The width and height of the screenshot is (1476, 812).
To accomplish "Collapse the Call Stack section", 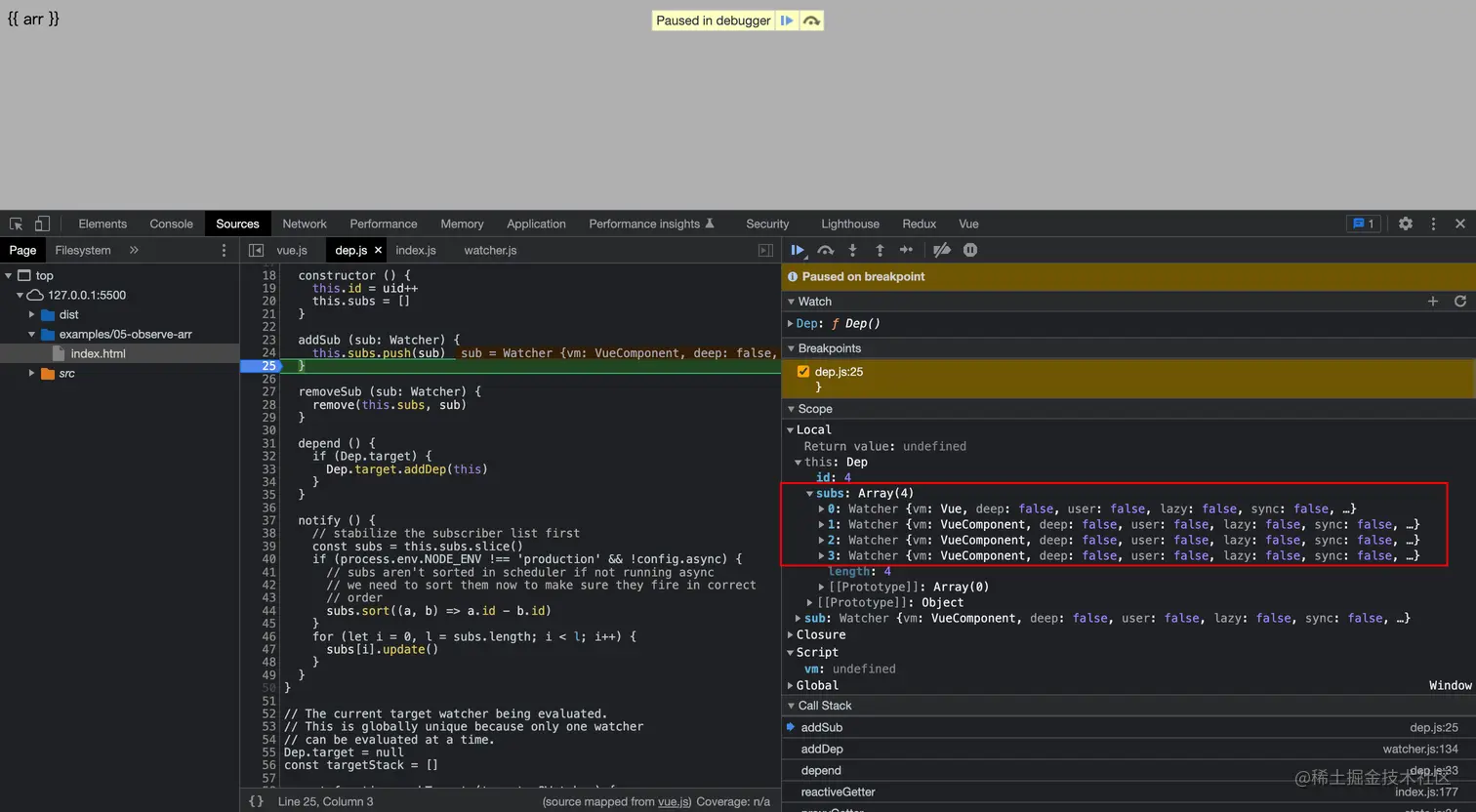I will [792, 706].
